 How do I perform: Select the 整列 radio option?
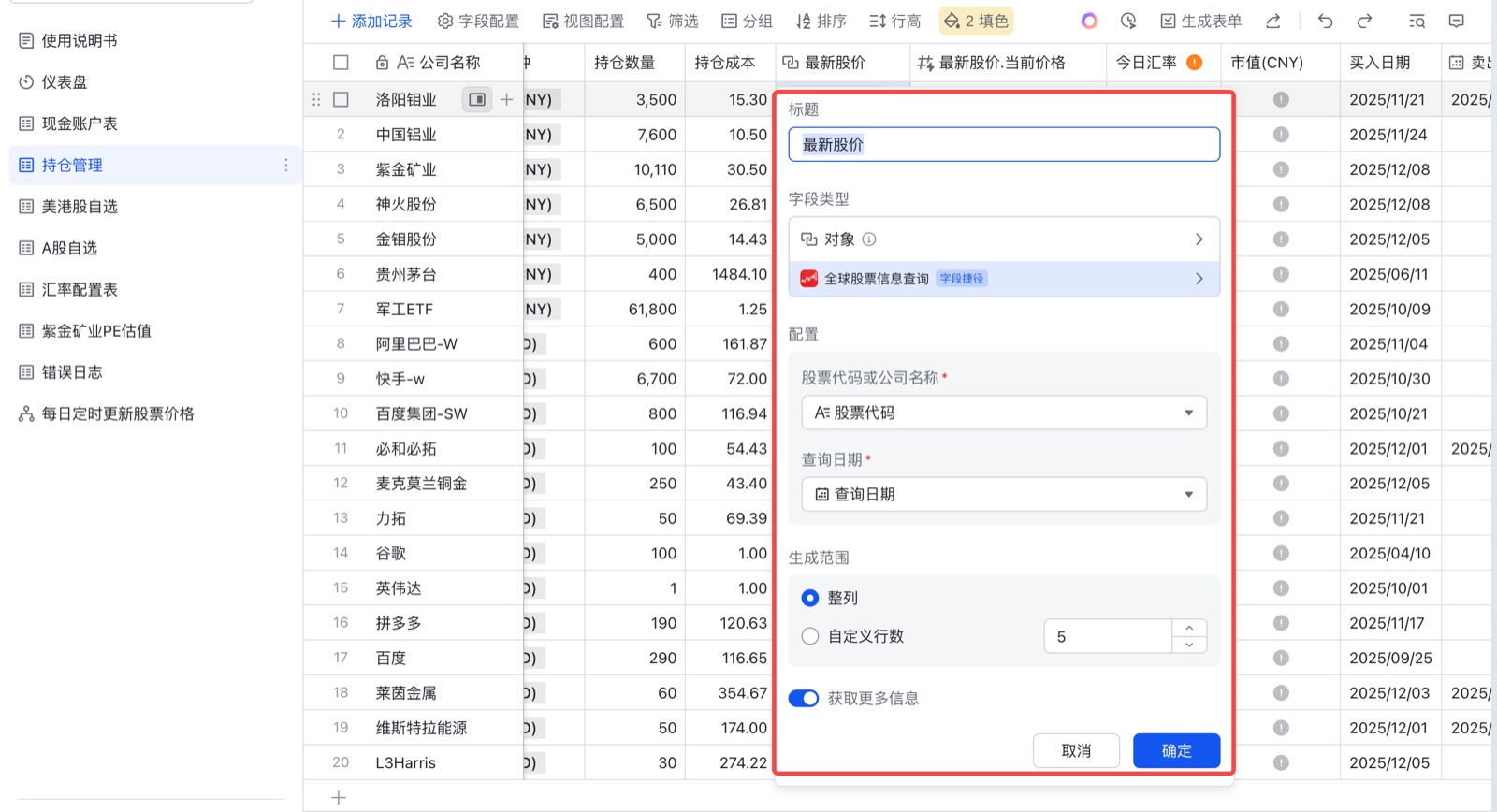click(x=810, y=598)
